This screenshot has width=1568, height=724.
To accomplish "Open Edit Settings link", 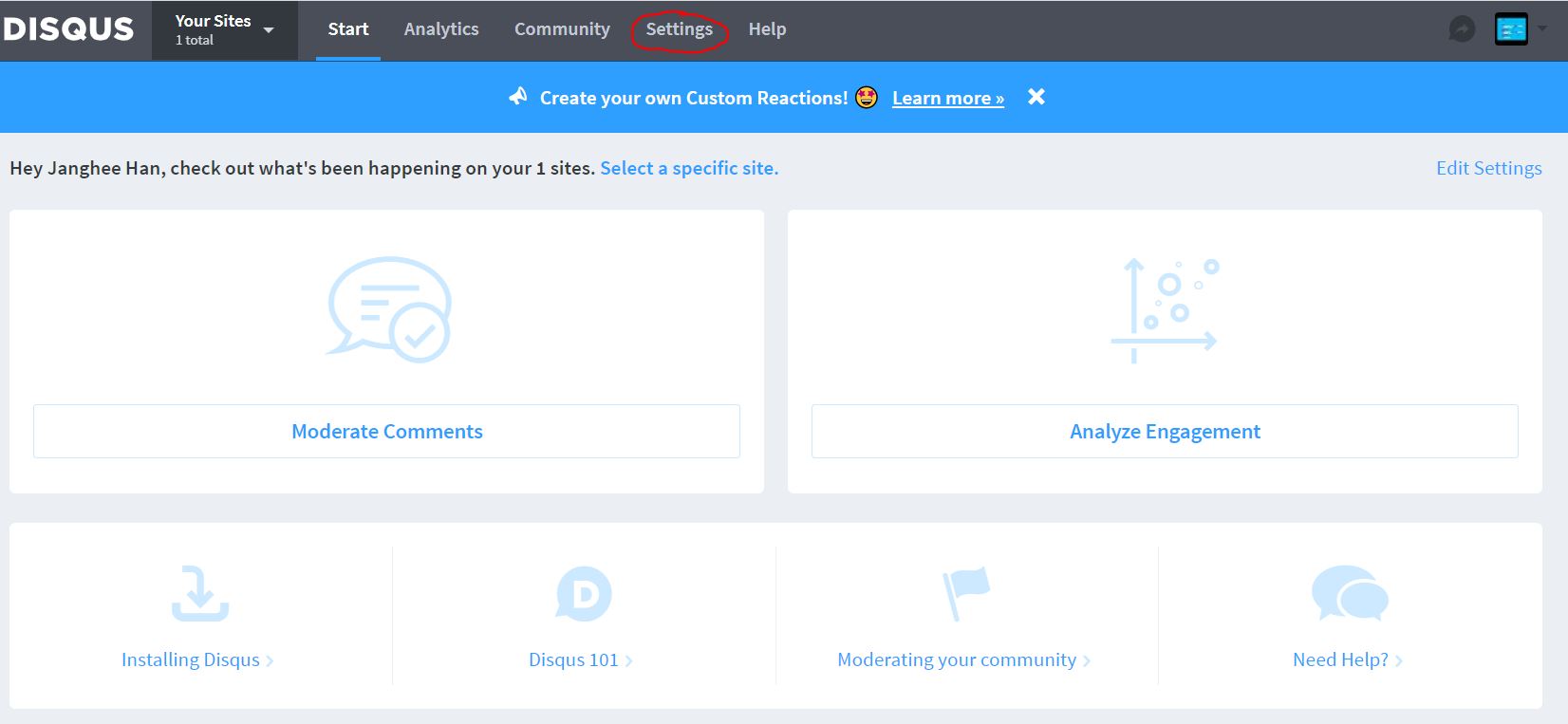I will 1488,168.
